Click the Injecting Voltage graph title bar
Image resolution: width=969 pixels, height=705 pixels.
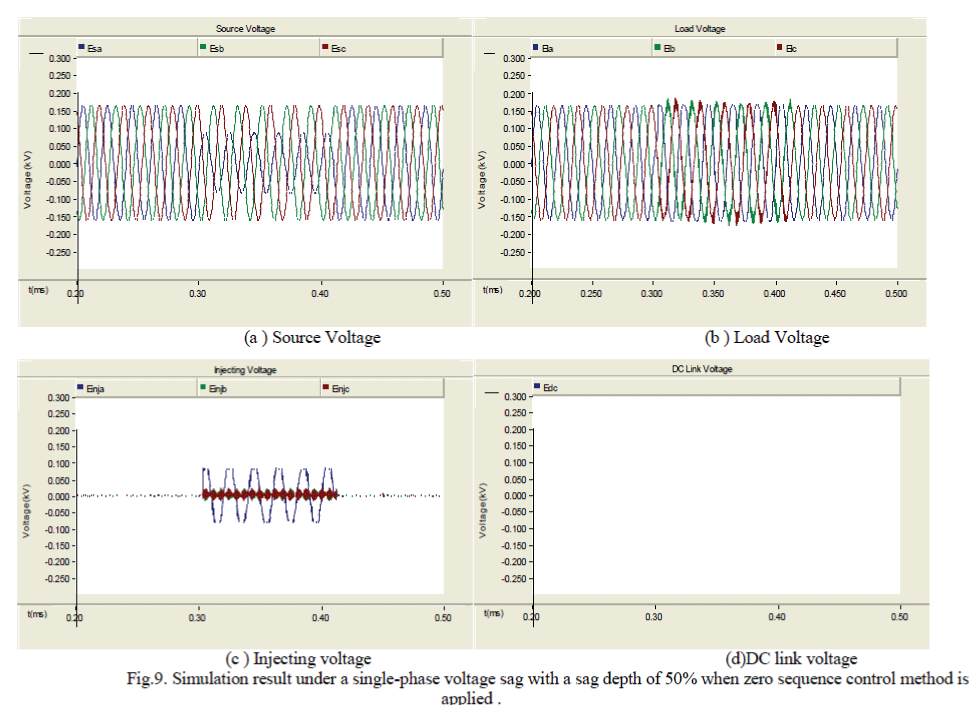246,370
